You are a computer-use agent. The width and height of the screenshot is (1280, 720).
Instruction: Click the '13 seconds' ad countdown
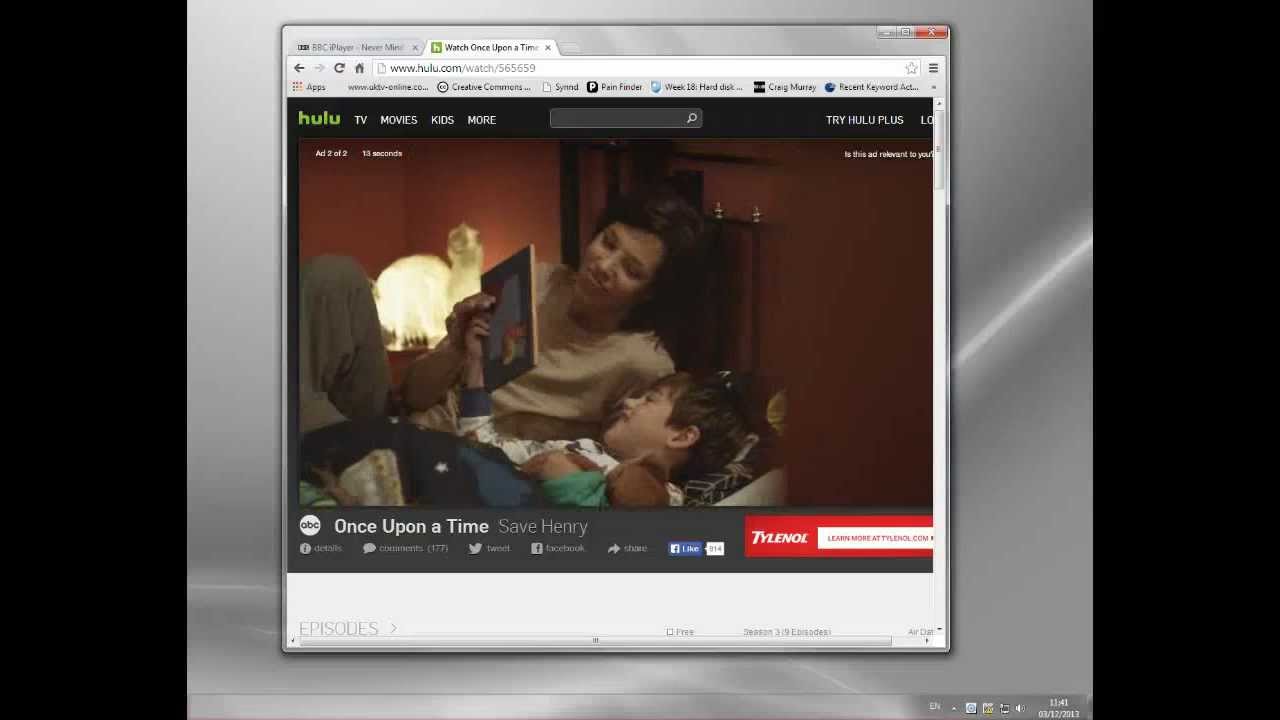coord(382,153)
